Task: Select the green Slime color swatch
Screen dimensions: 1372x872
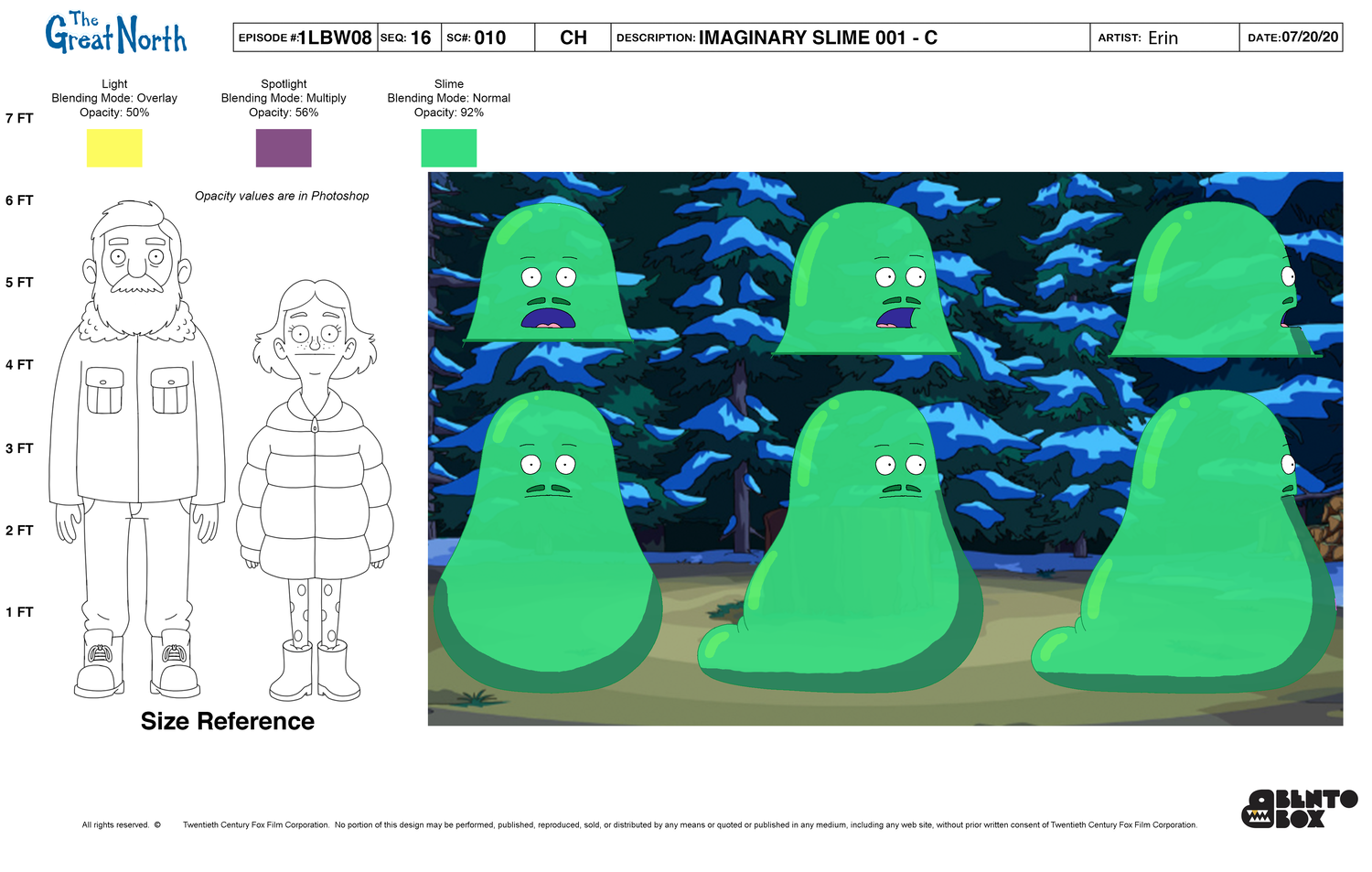Action: pos(449,148)
